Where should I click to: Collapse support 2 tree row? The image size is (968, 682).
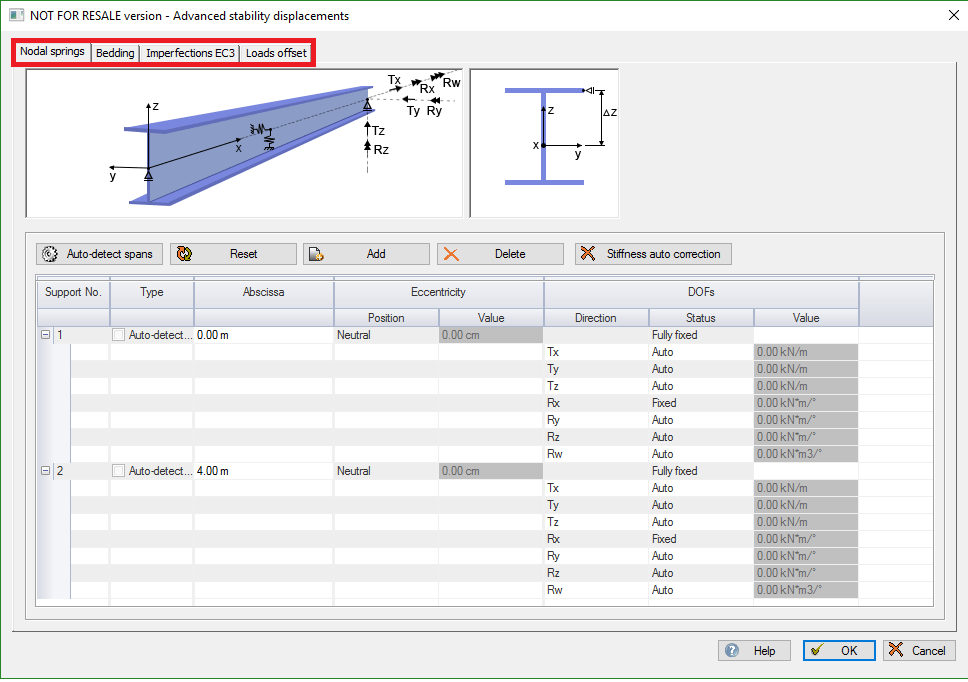coord(45,471)
